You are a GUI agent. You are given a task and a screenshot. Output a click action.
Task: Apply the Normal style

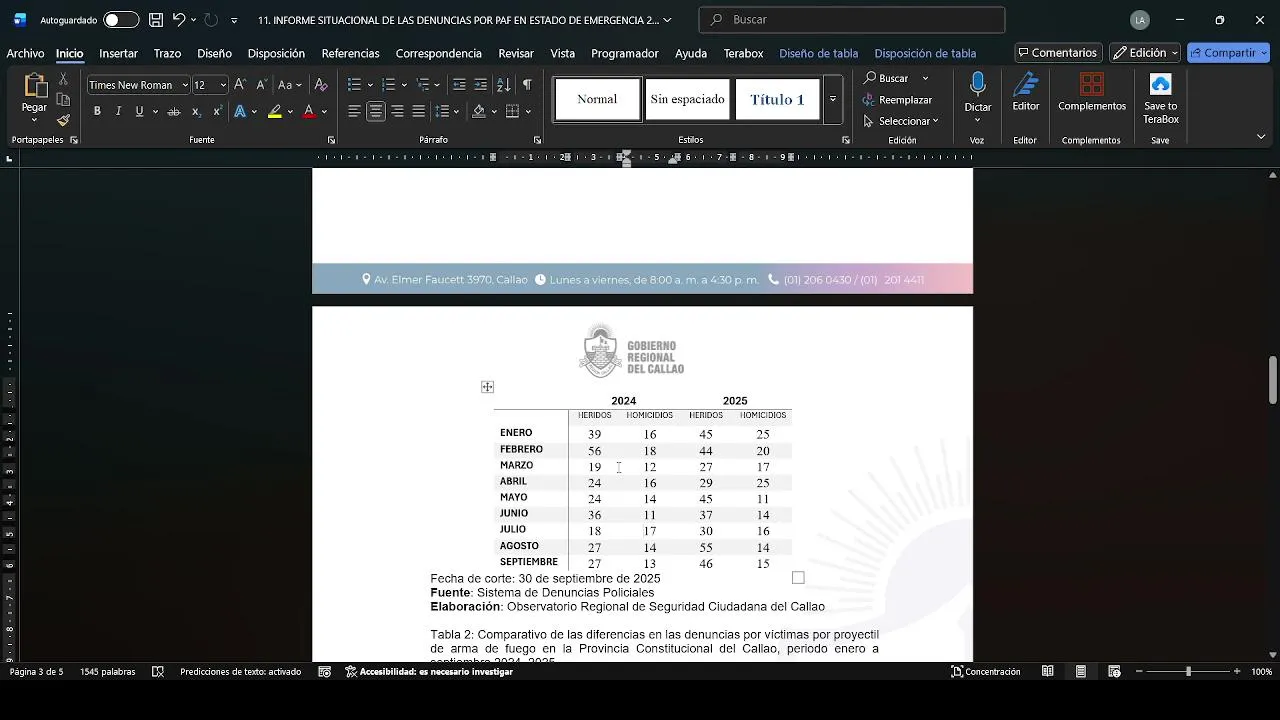[597, 99]
